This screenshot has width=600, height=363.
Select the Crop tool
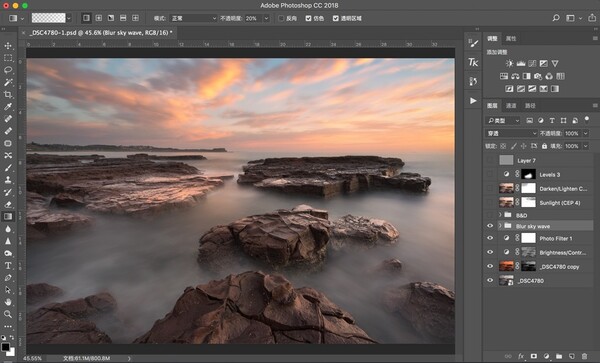pos(8,94)
